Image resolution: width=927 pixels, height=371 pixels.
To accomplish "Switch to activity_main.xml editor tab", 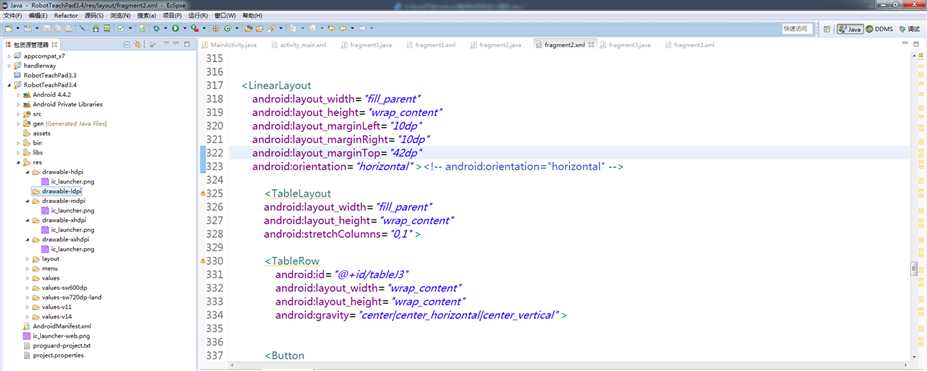I will [x=299, y=45].
